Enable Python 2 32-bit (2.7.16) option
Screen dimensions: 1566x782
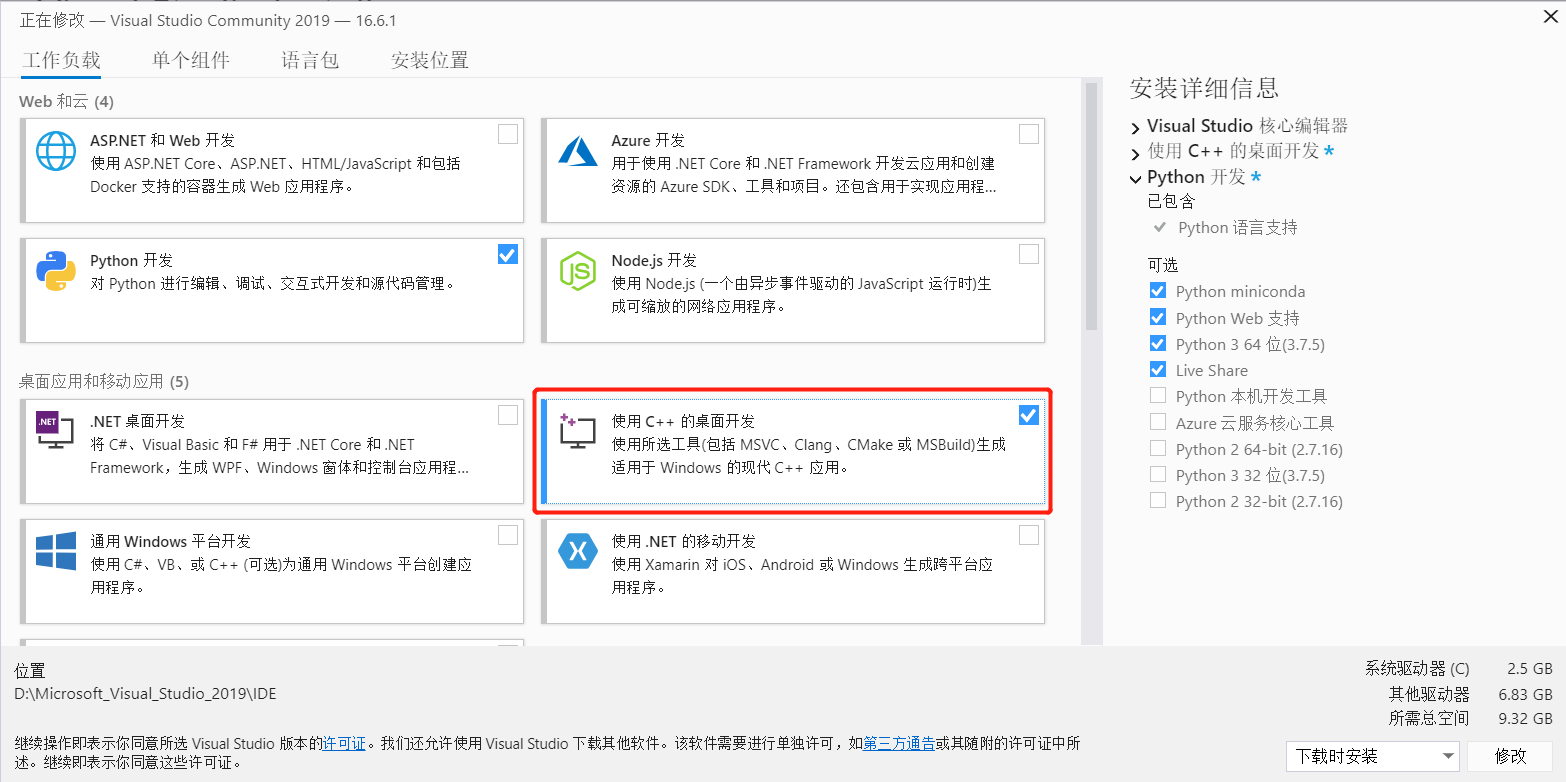1158,500
